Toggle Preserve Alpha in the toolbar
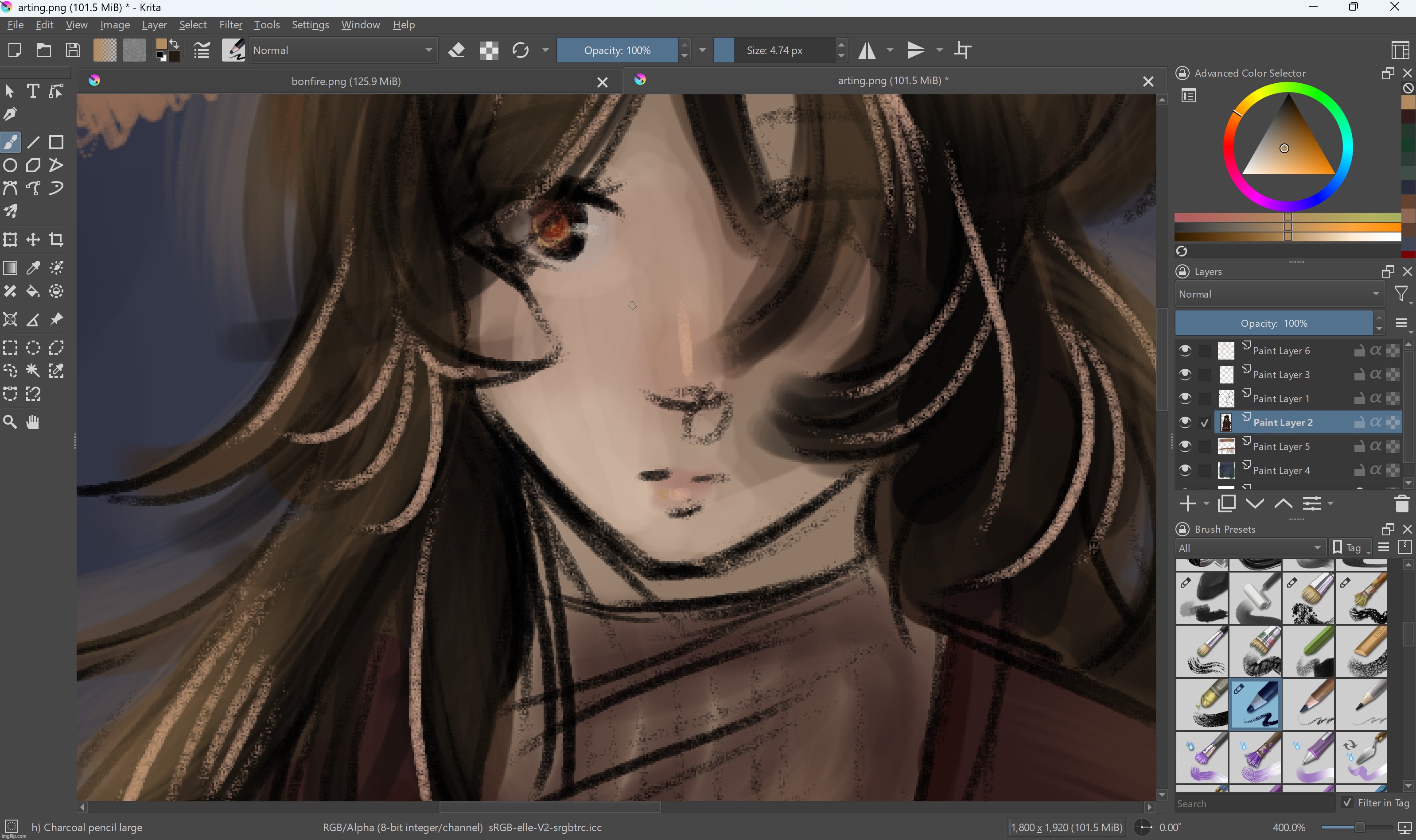Viewport: 1416px width, 840px height. pos(489,50)
